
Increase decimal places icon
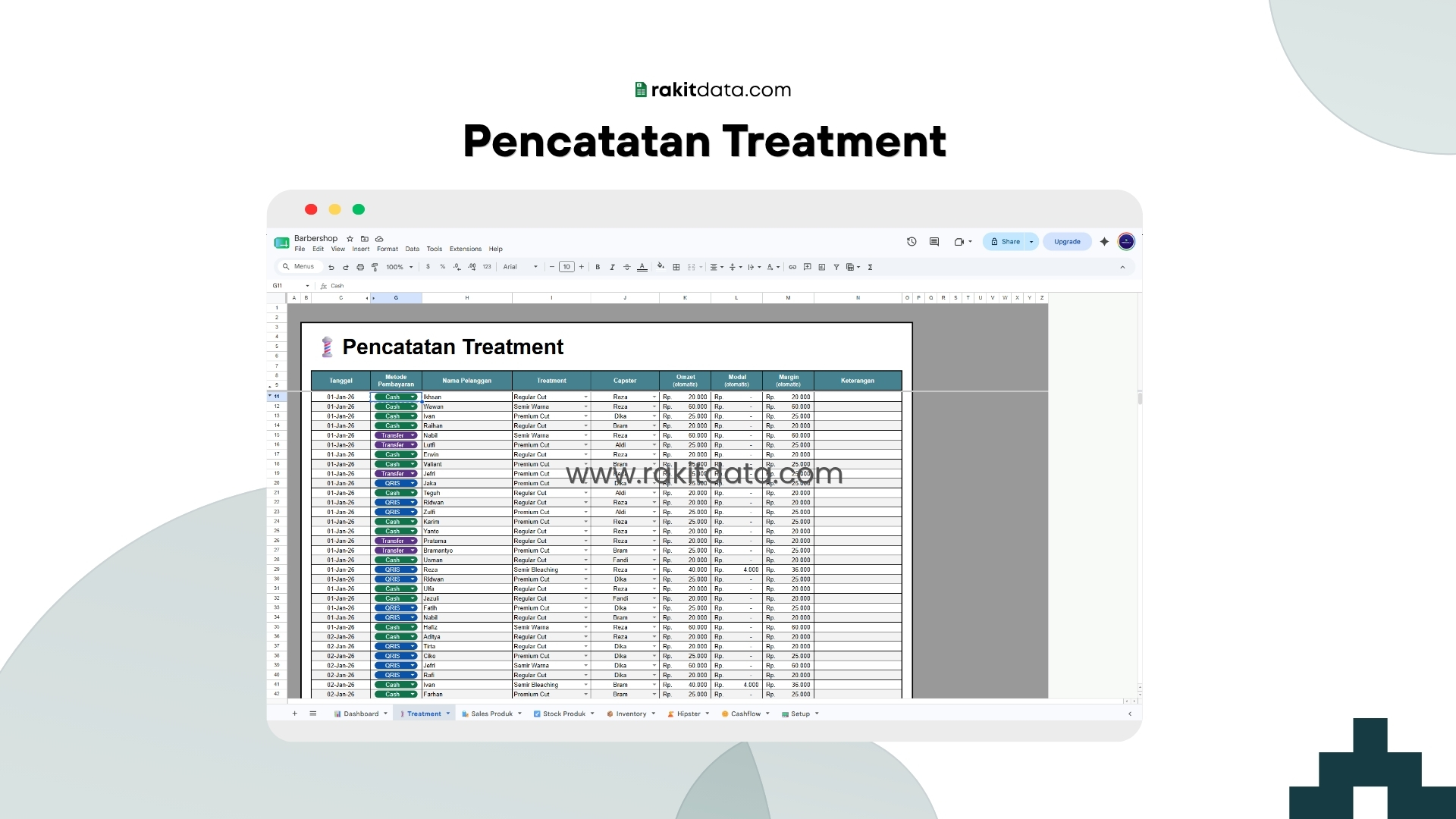472,267
